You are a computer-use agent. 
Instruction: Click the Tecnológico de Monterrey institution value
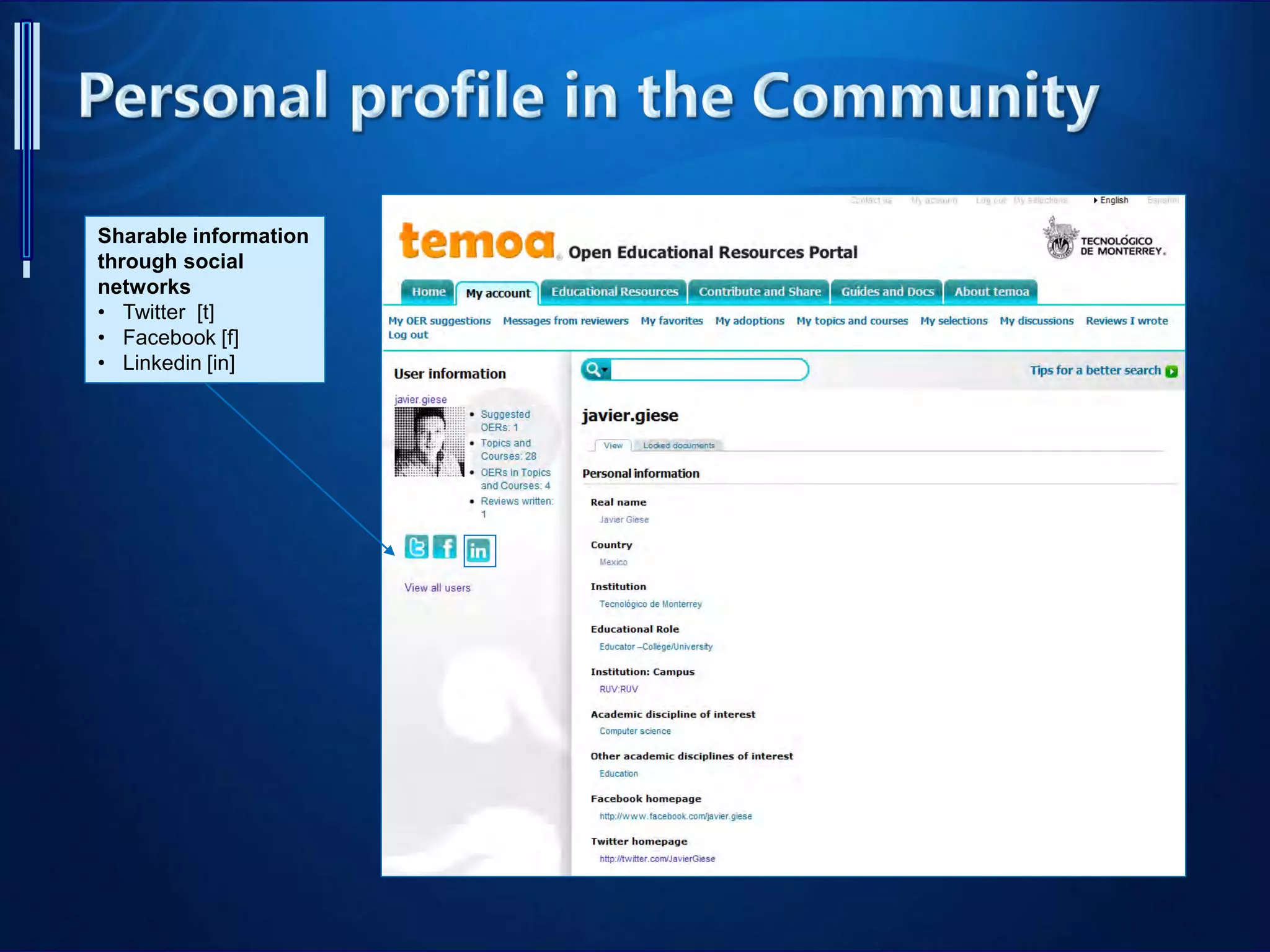[651, 604]
